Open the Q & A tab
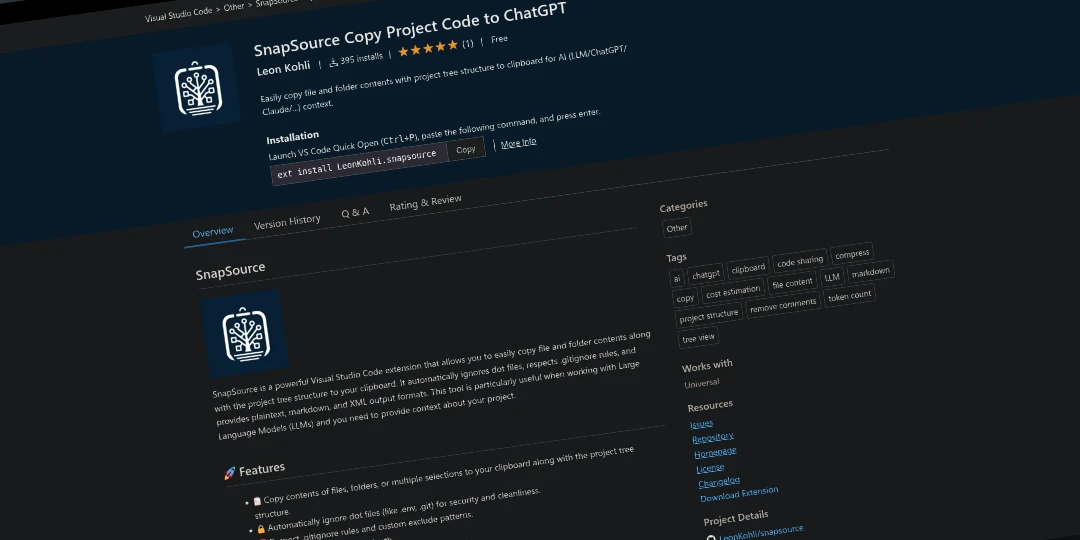The width and height of the screenshot is (1080, 540). point(355,212)
